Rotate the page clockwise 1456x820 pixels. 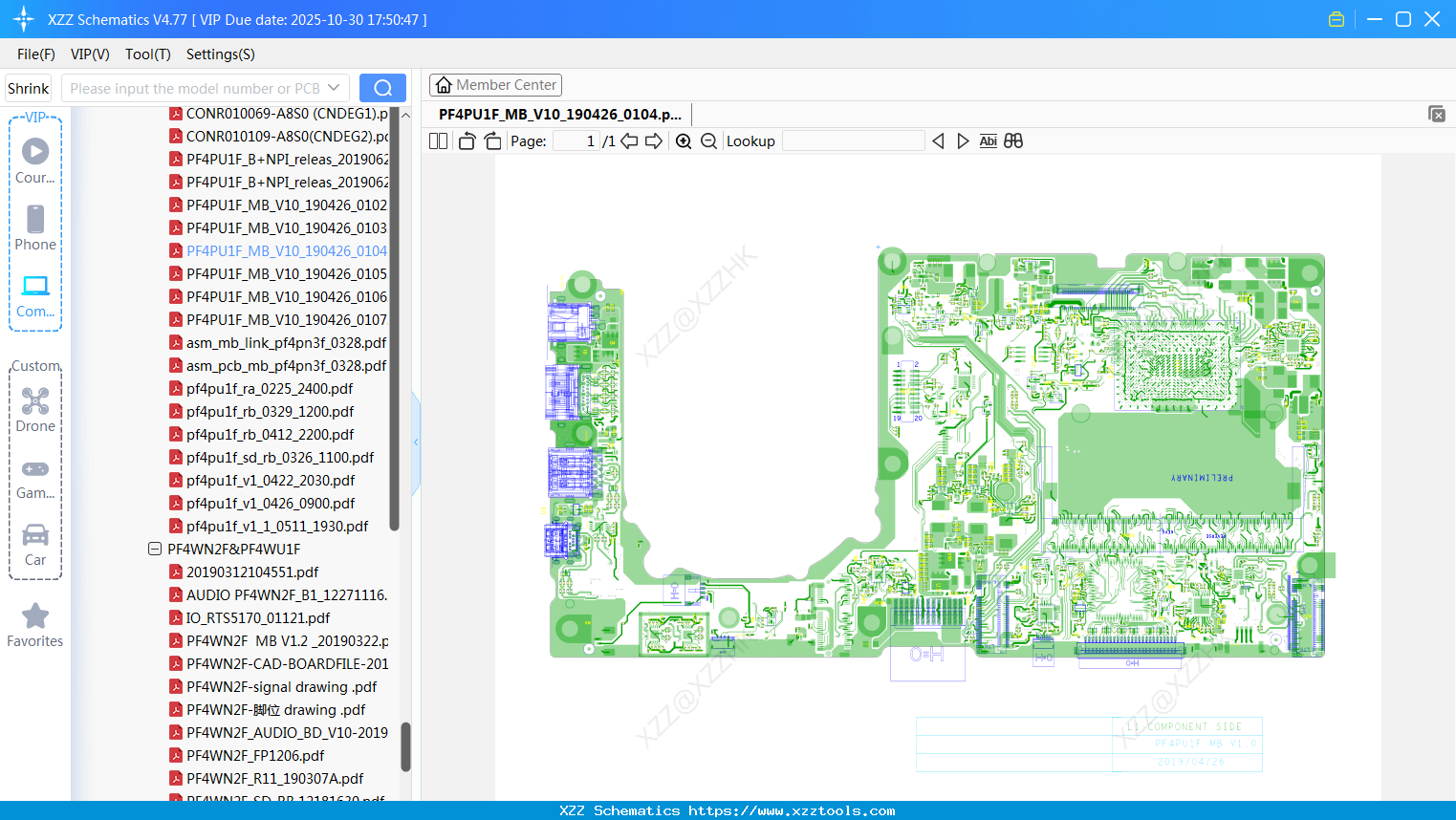pyautogui.click(x=492, y=141)
